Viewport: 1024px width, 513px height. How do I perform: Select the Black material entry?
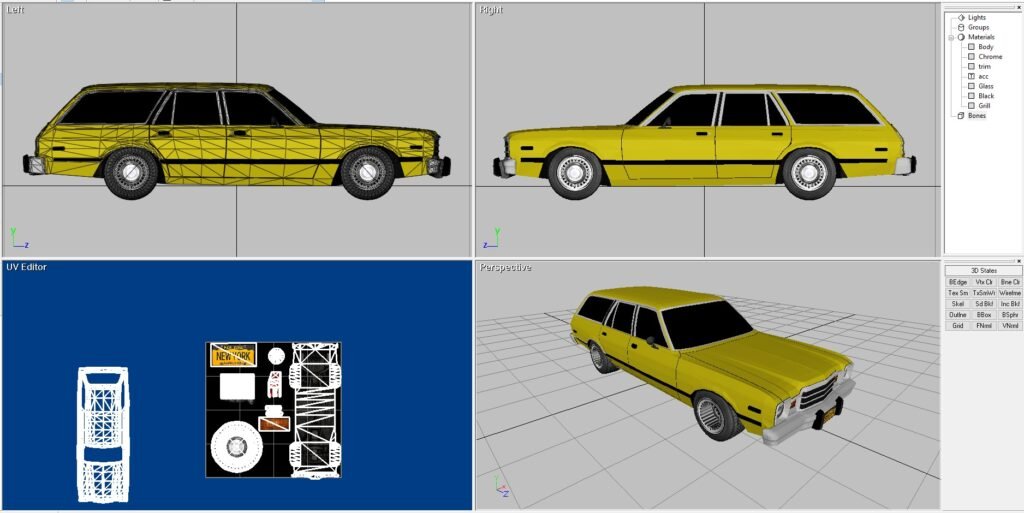(986, 96)
